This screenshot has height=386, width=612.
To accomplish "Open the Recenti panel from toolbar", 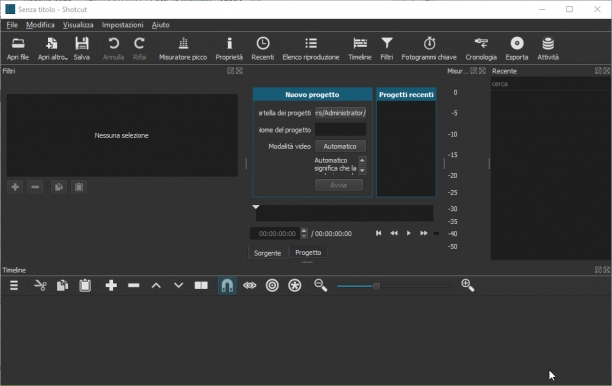I will tap(263, 48).
